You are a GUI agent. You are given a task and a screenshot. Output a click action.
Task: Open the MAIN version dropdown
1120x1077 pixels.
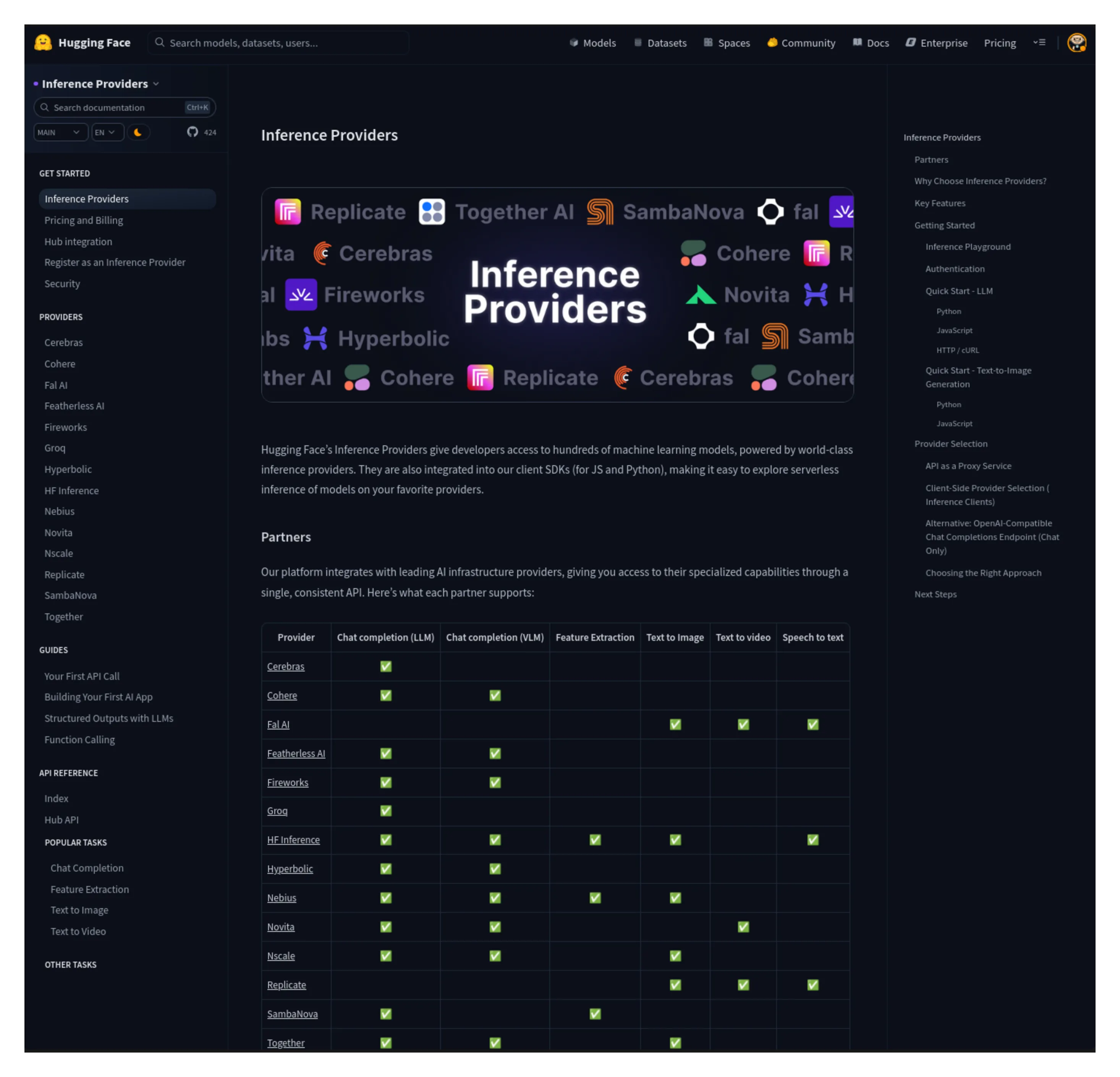tap(60, 132)
